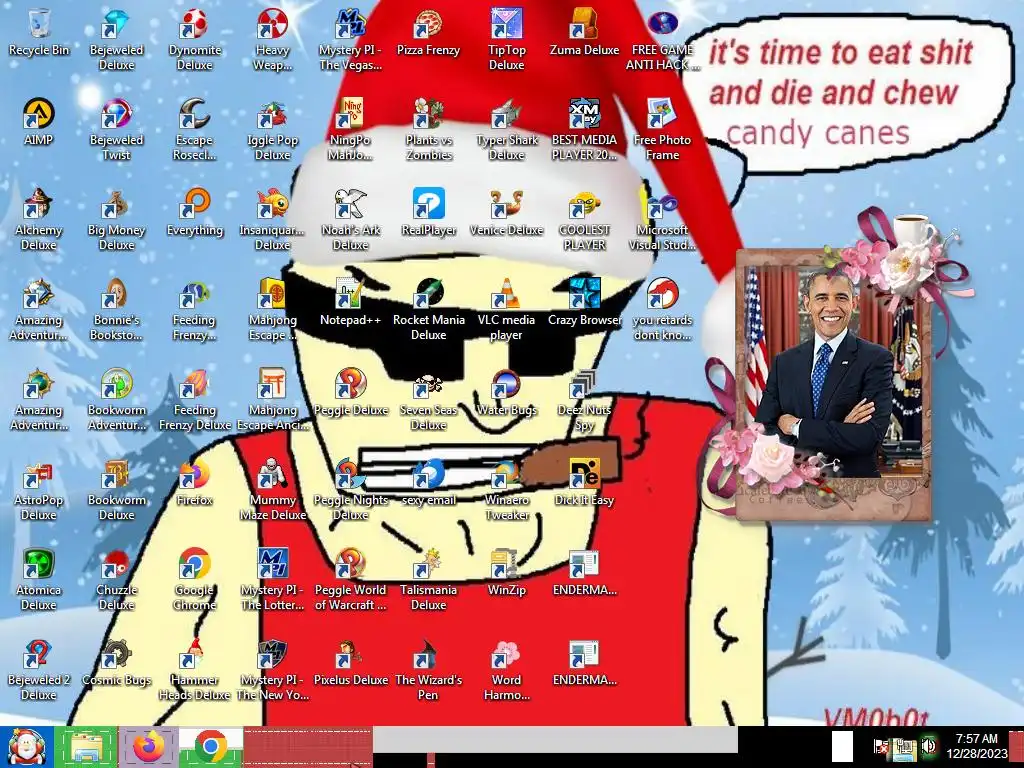Click the RealPlayer desktop icon

click(x=428, y=212)
